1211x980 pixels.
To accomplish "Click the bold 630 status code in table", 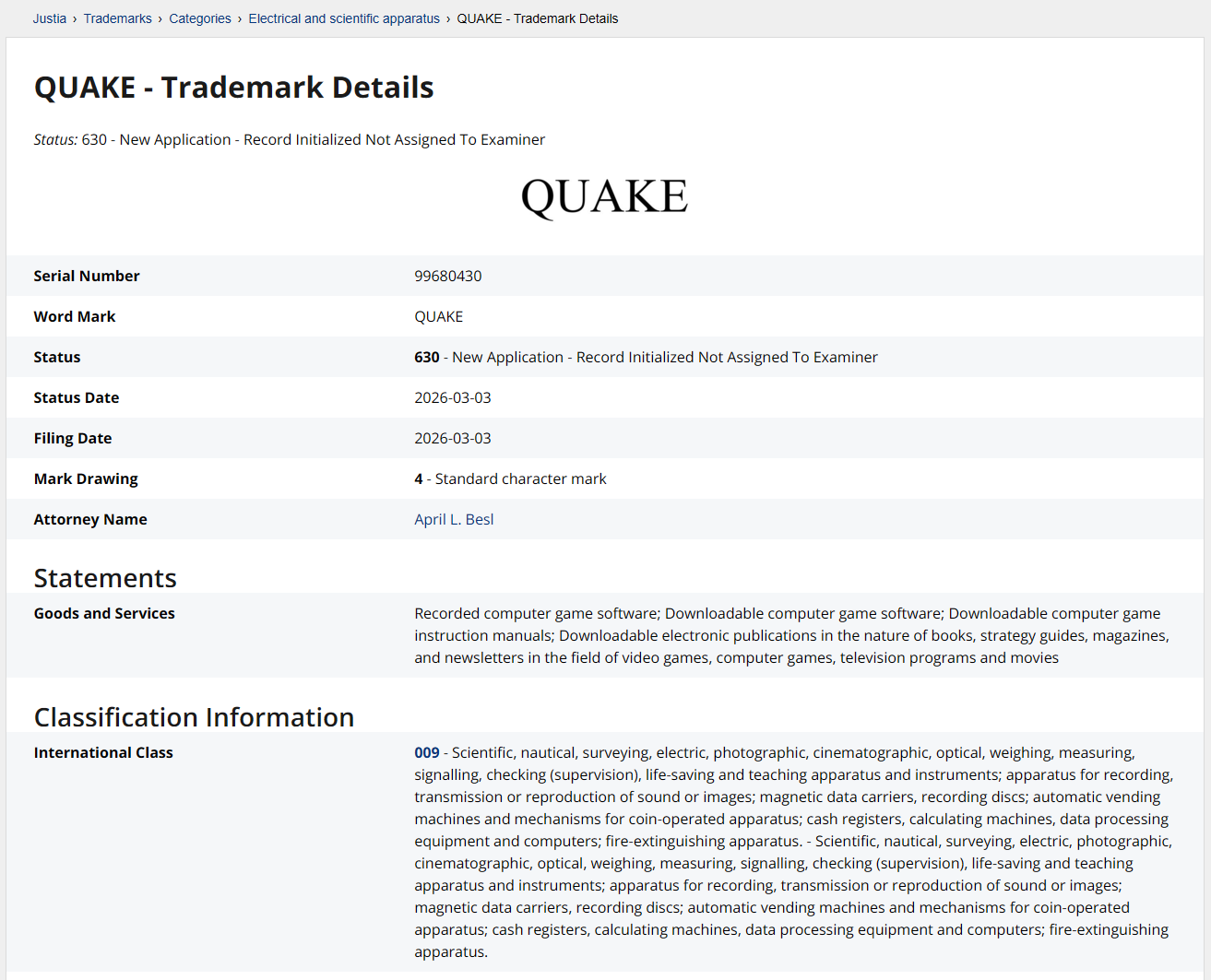I will [426, 357].
